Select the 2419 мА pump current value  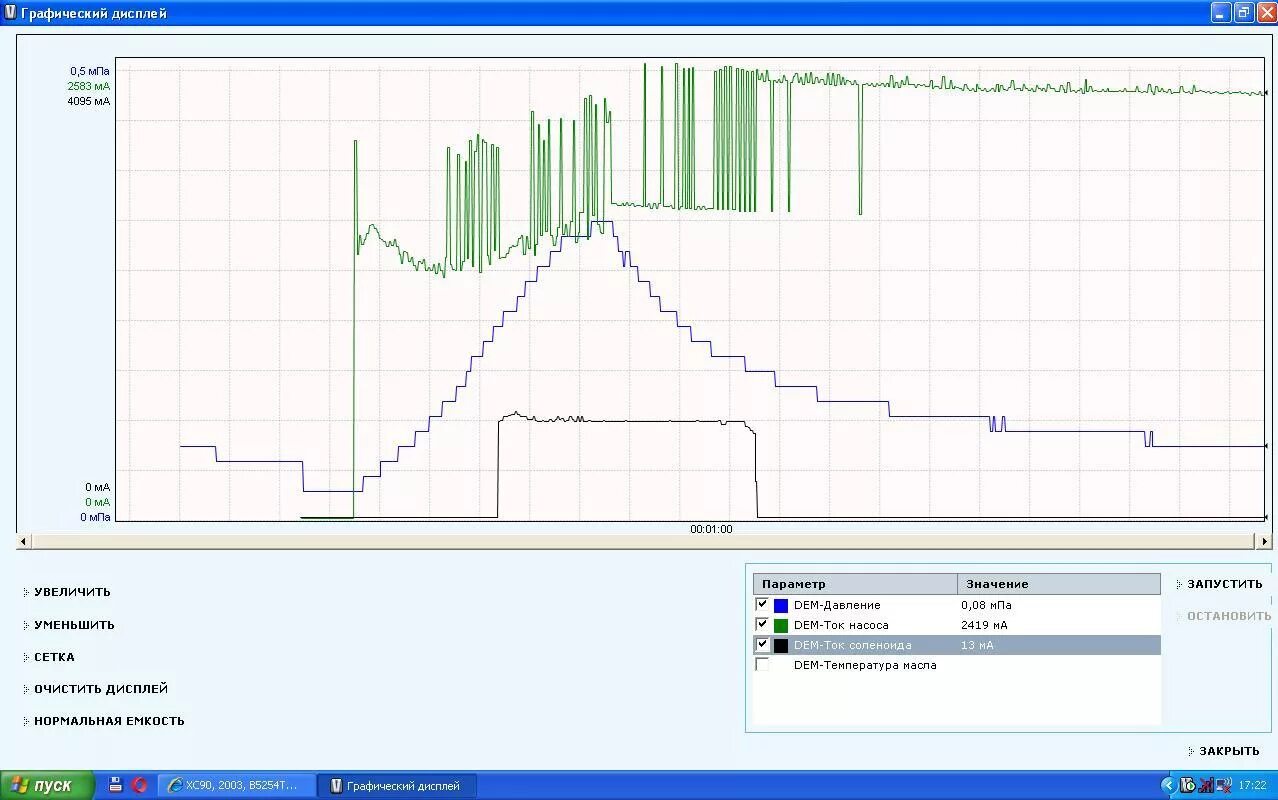tap(984, 625)
